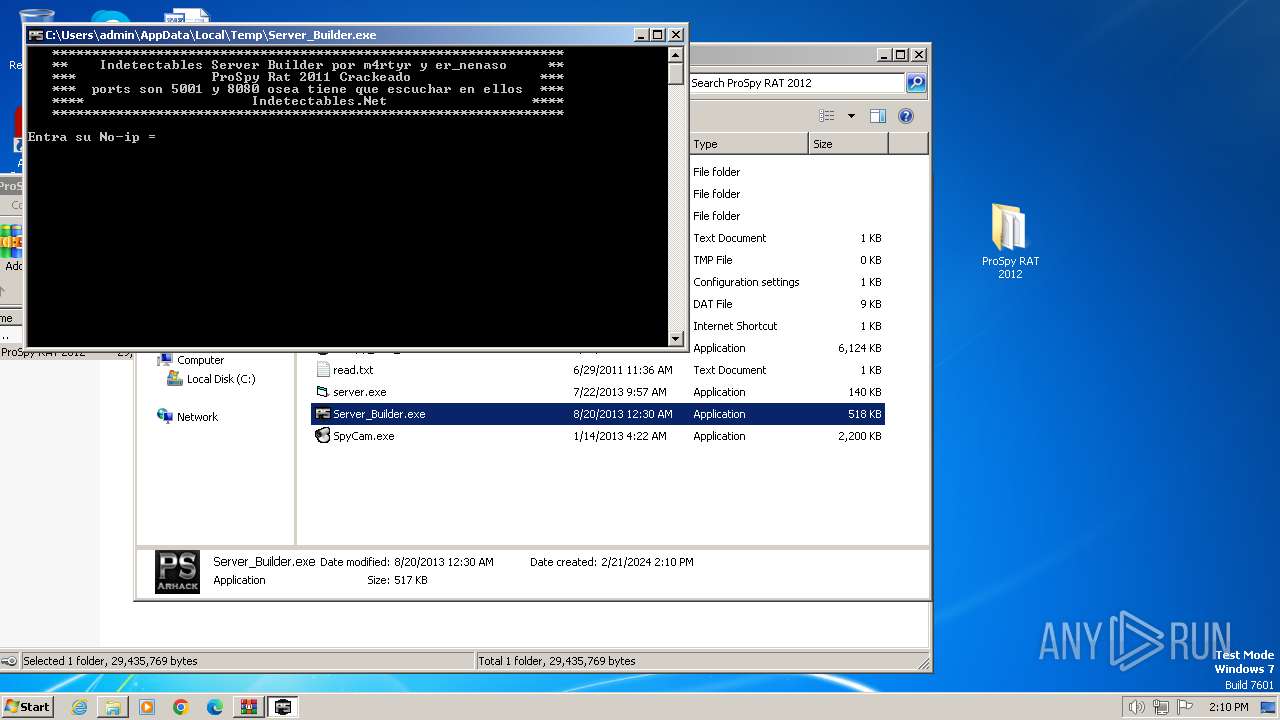
Task: Click the console scrollbar up arrow
Action: 676,55
